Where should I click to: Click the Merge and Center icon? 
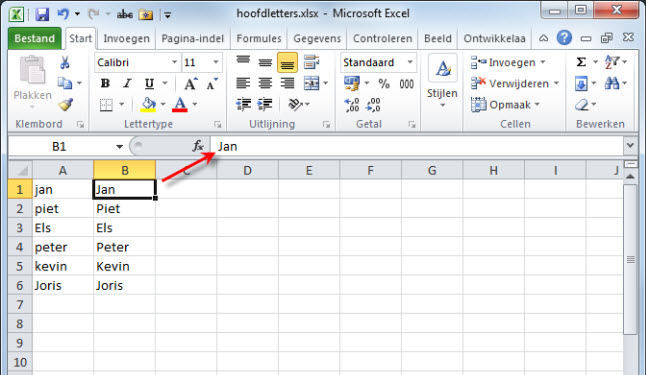pos(312,83)
